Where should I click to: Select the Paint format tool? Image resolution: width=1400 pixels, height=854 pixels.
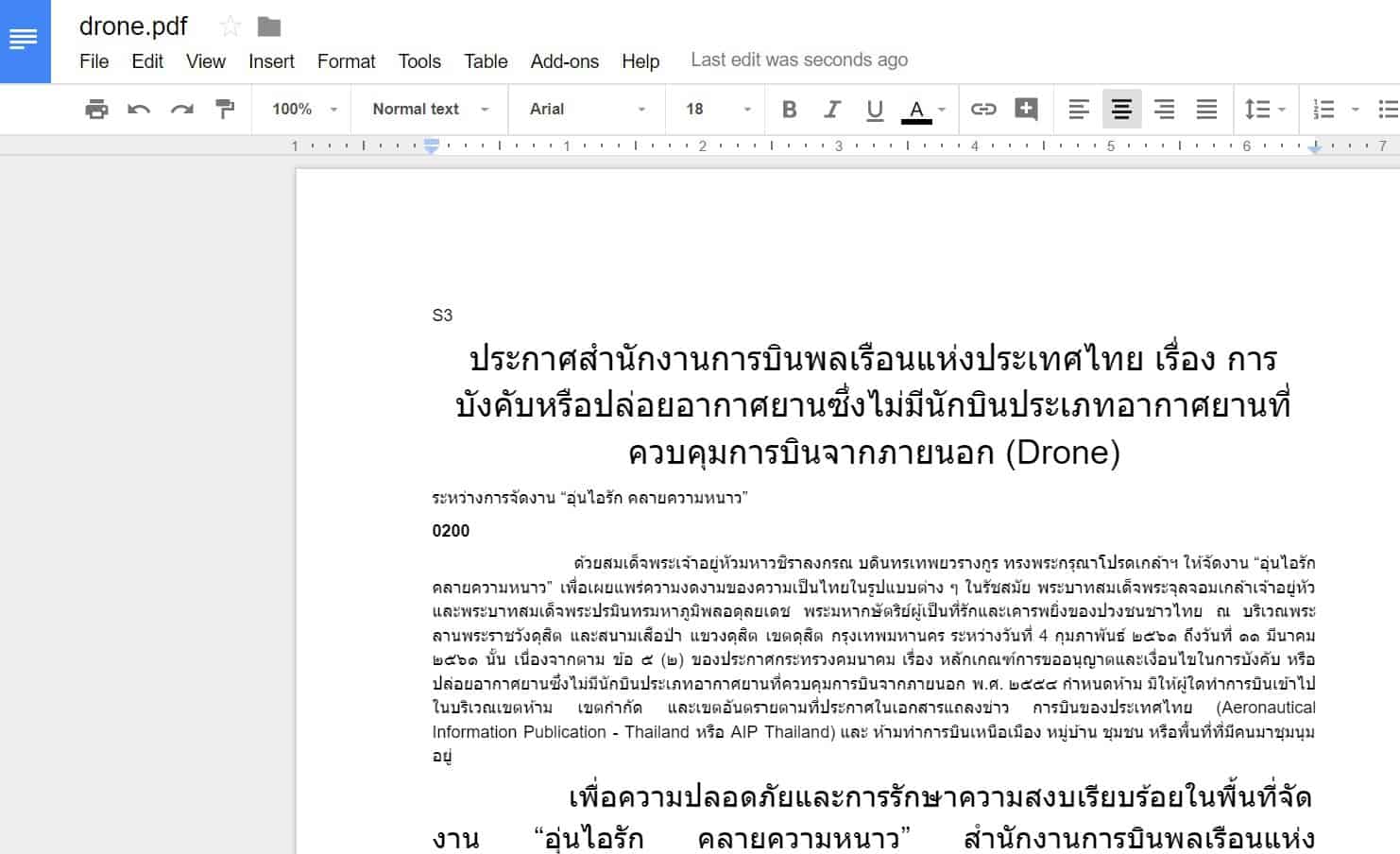(x=225, y=110)
